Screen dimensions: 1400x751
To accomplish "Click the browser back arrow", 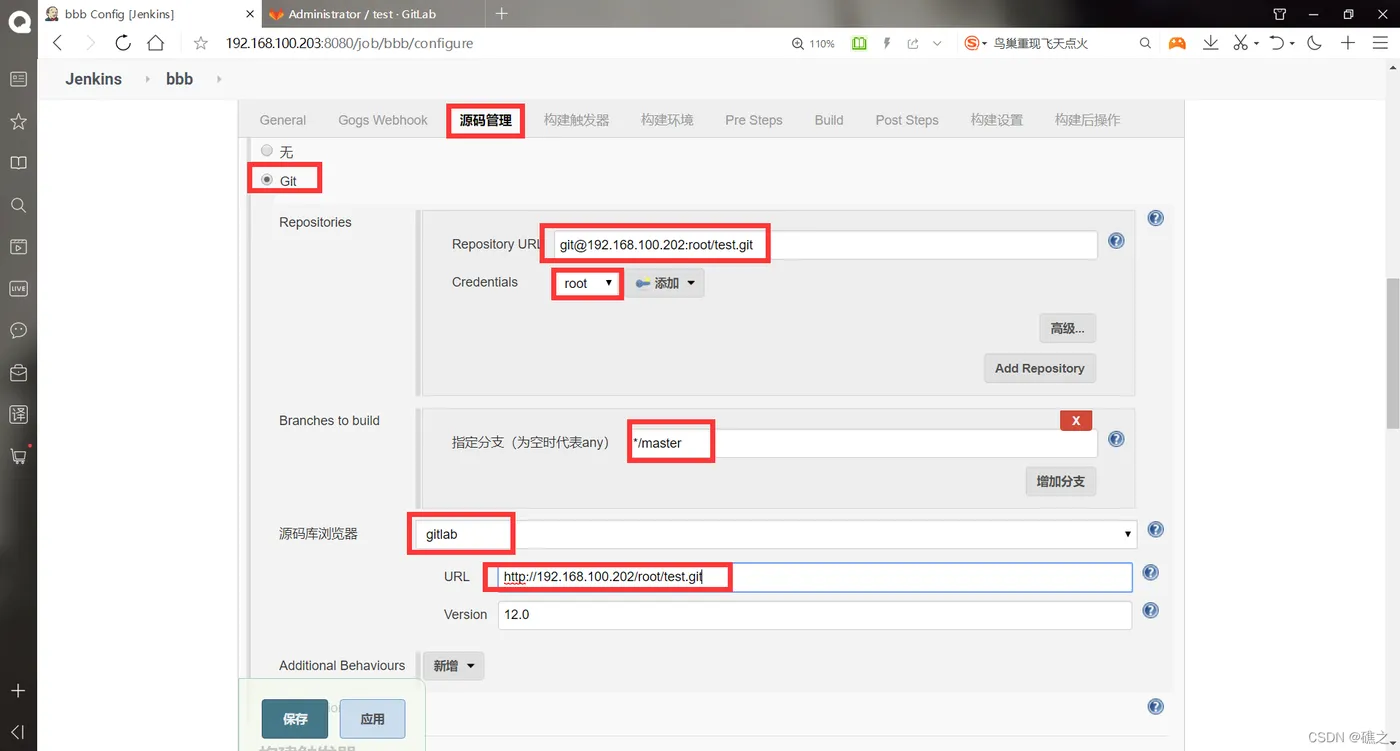I will click(x=57, y=43).
